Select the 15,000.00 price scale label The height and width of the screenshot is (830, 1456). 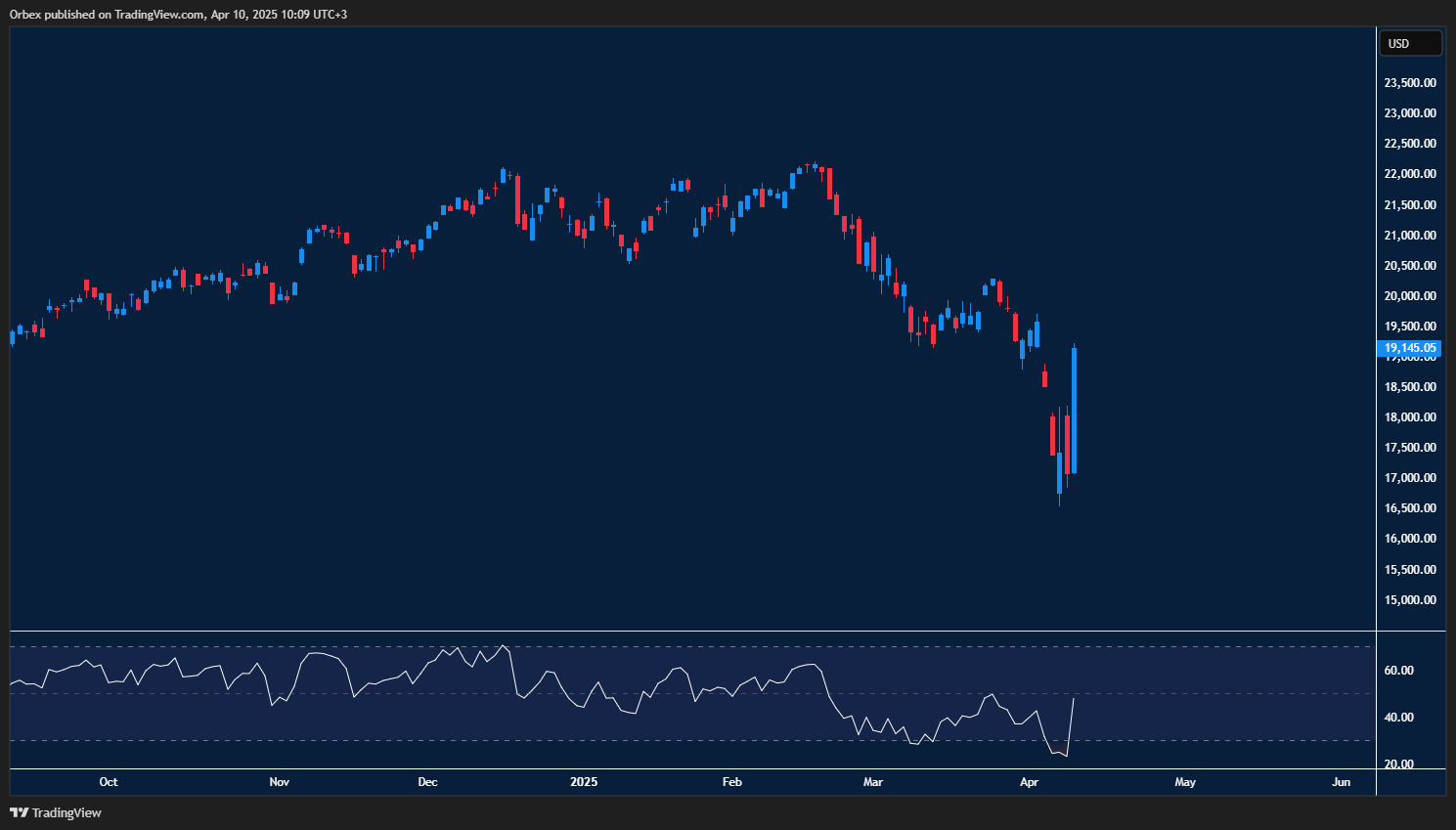pyautogui.click(x=1410, y=600)
